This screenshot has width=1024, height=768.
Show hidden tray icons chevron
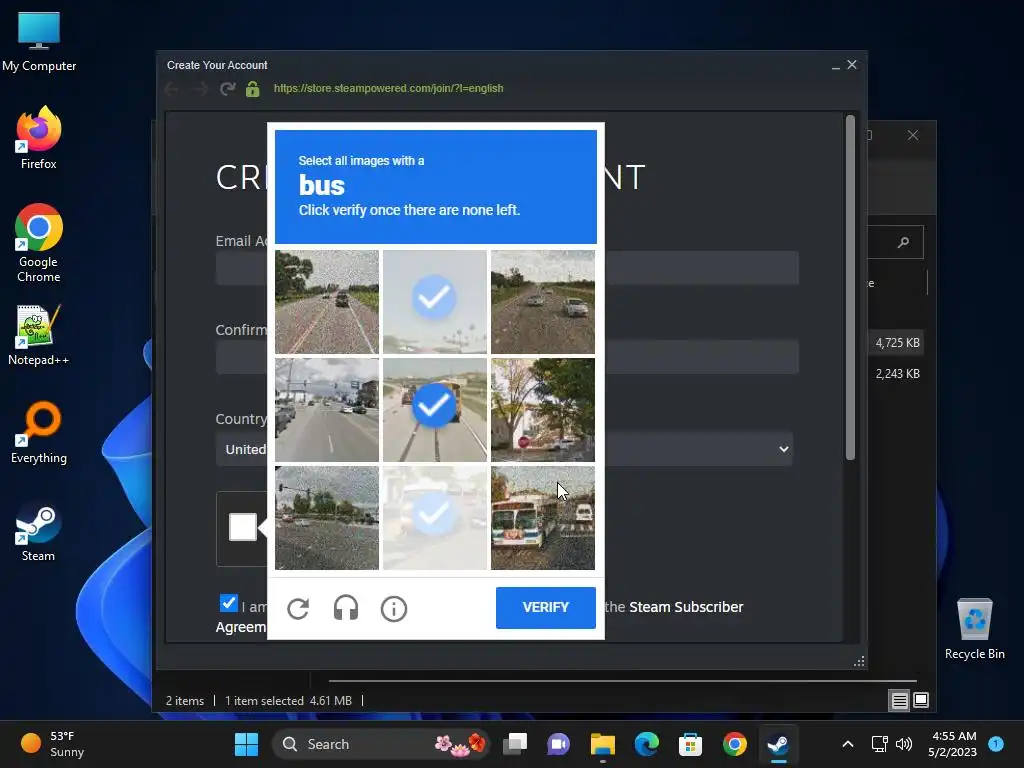click(848, 744)
